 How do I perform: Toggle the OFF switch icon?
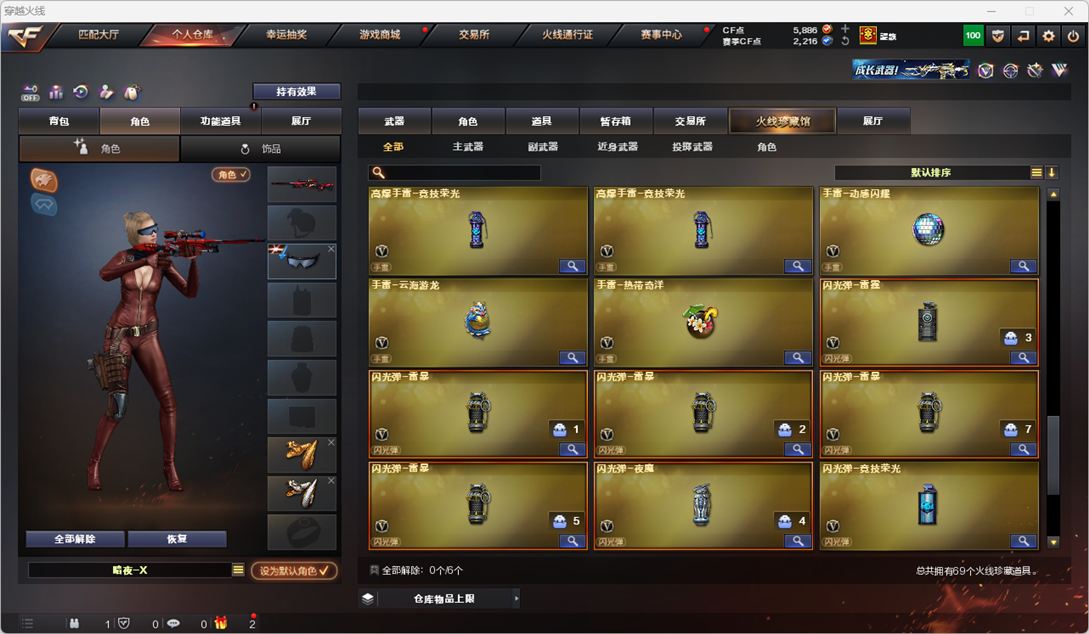(x=30, y=92)
